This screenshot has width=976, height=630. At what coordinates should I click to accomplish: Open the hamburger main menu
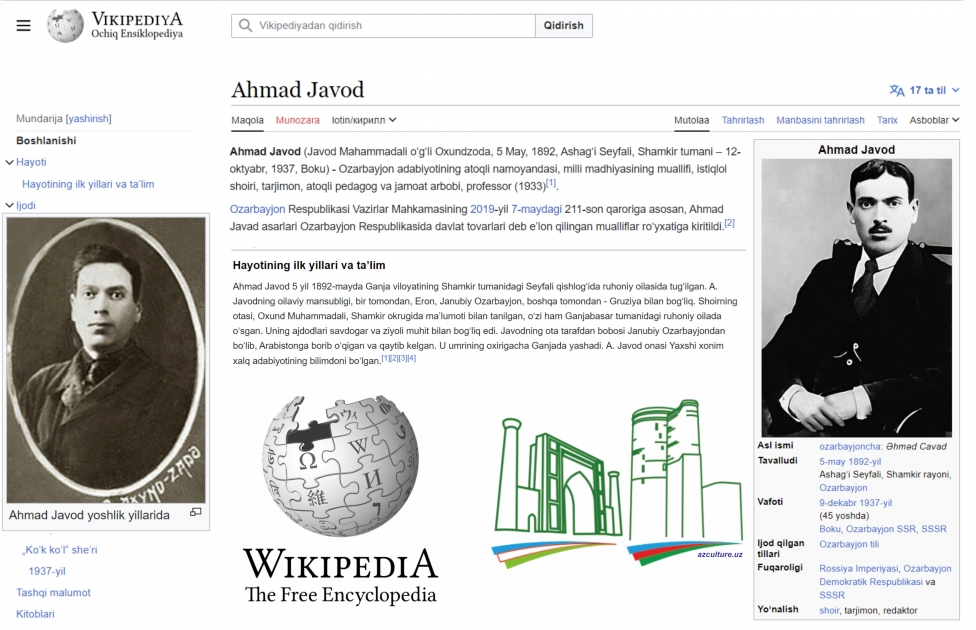24,26
